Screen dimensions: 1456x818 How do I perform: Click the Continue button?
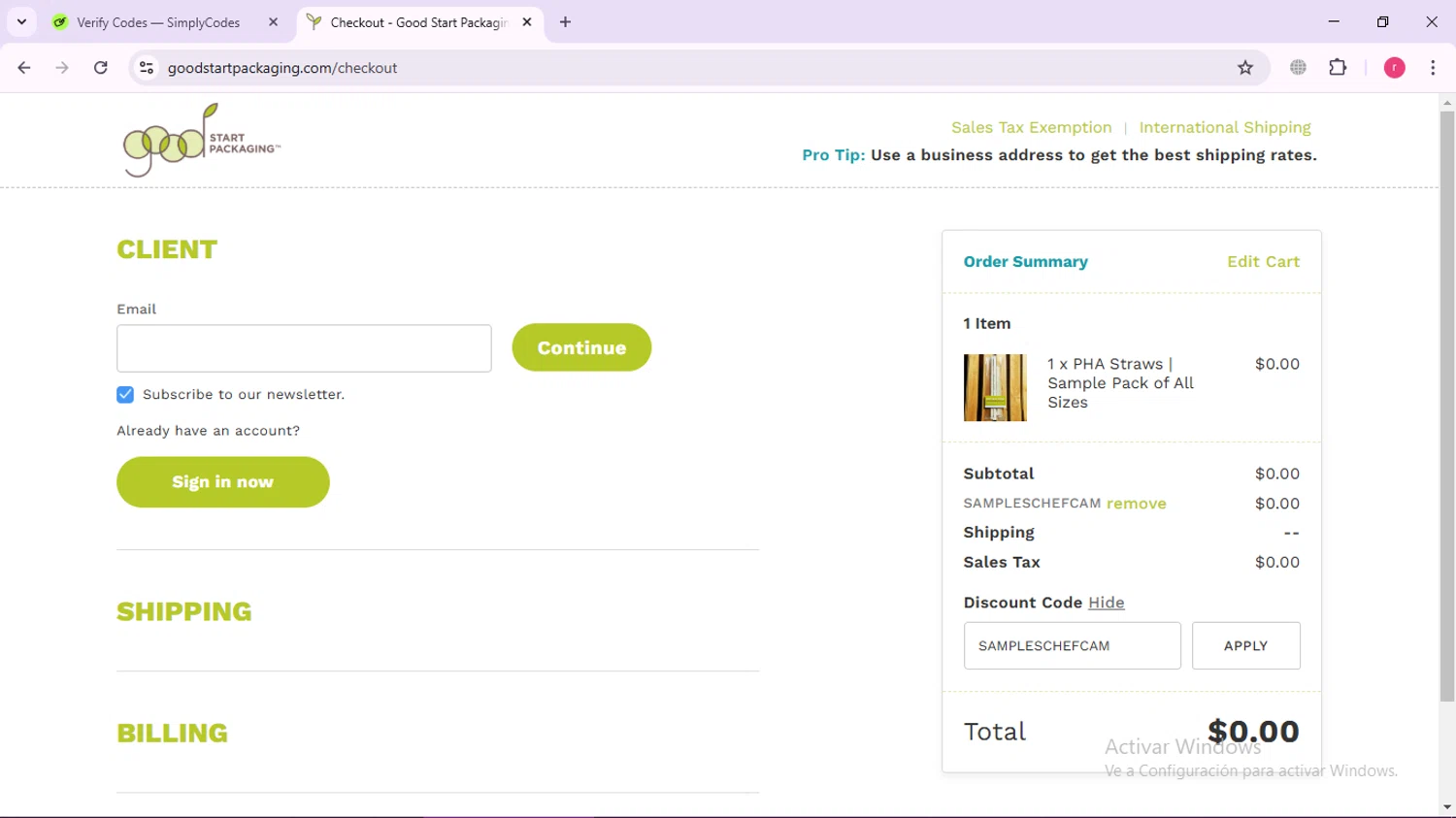581,347
